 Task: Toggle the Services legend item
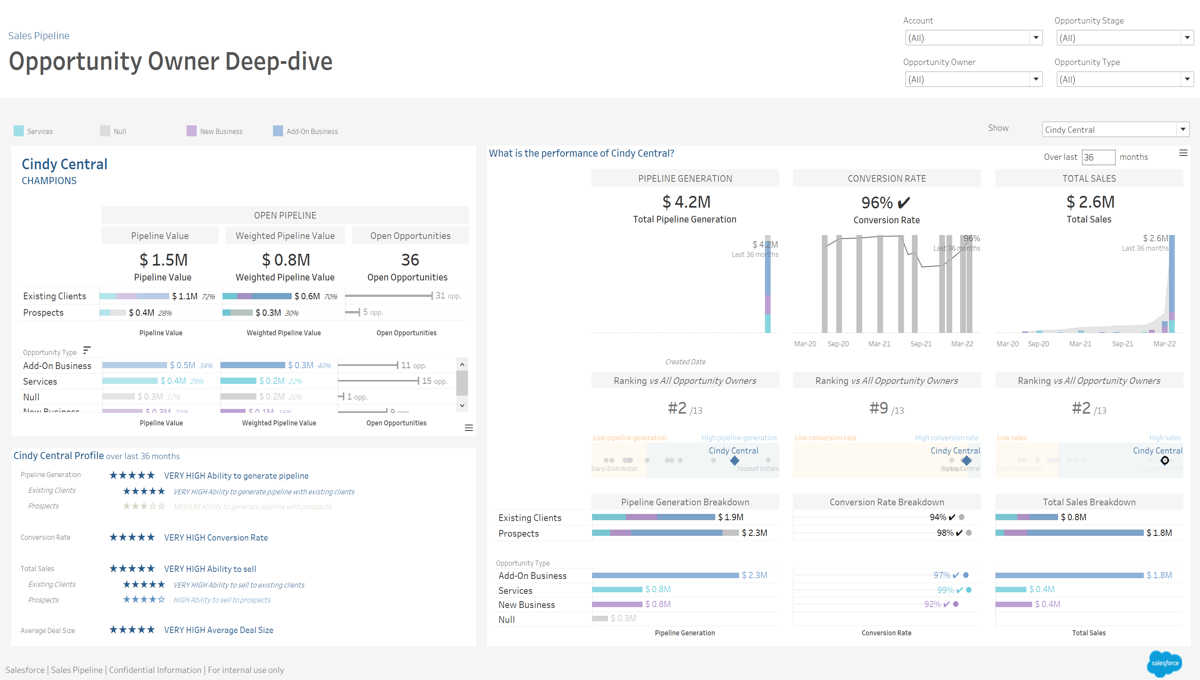click(x=34, y=131)
